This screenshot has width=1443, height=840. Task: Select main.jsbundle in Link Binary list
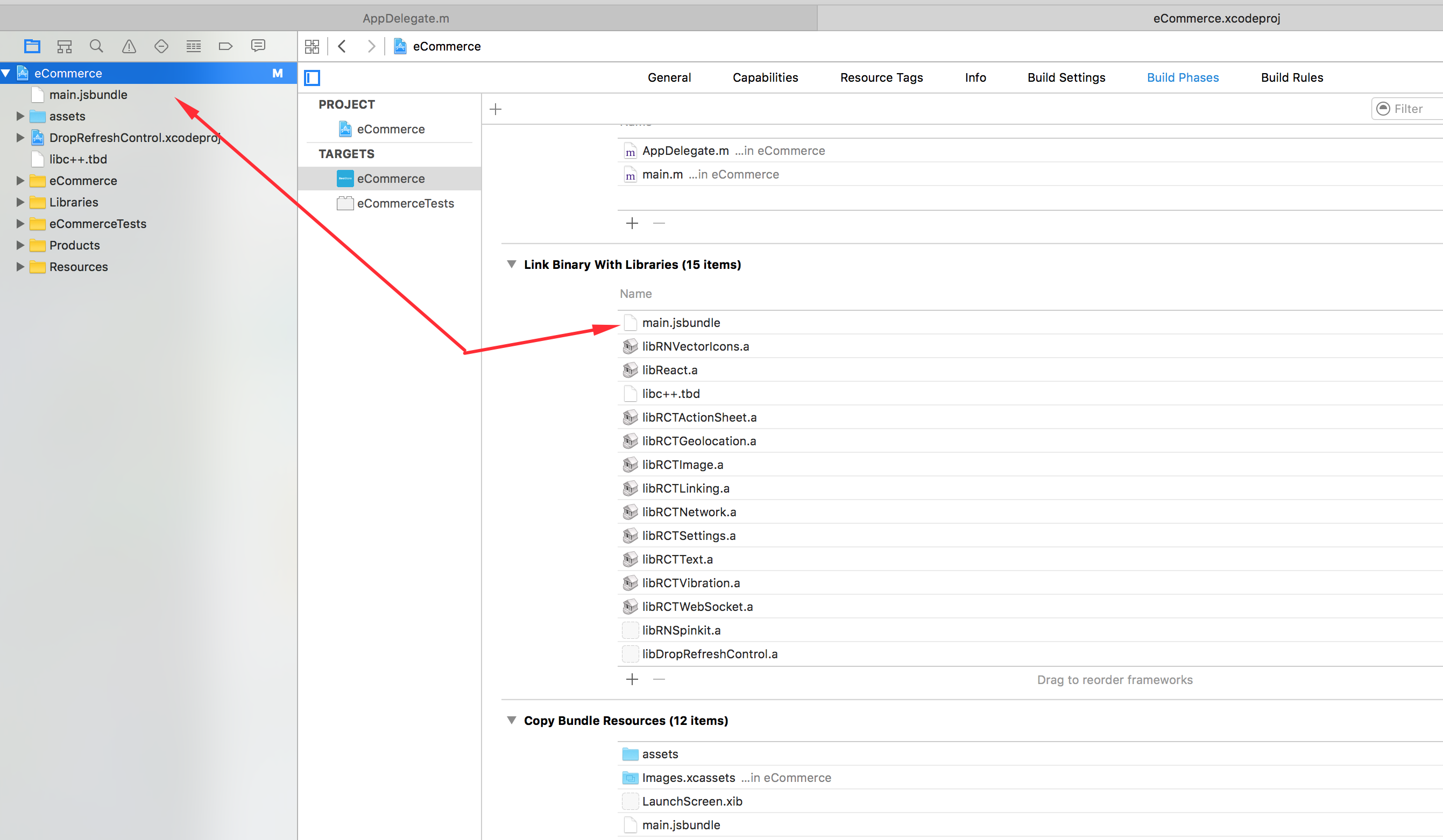pyautogui.click(x=1030, y=323)
